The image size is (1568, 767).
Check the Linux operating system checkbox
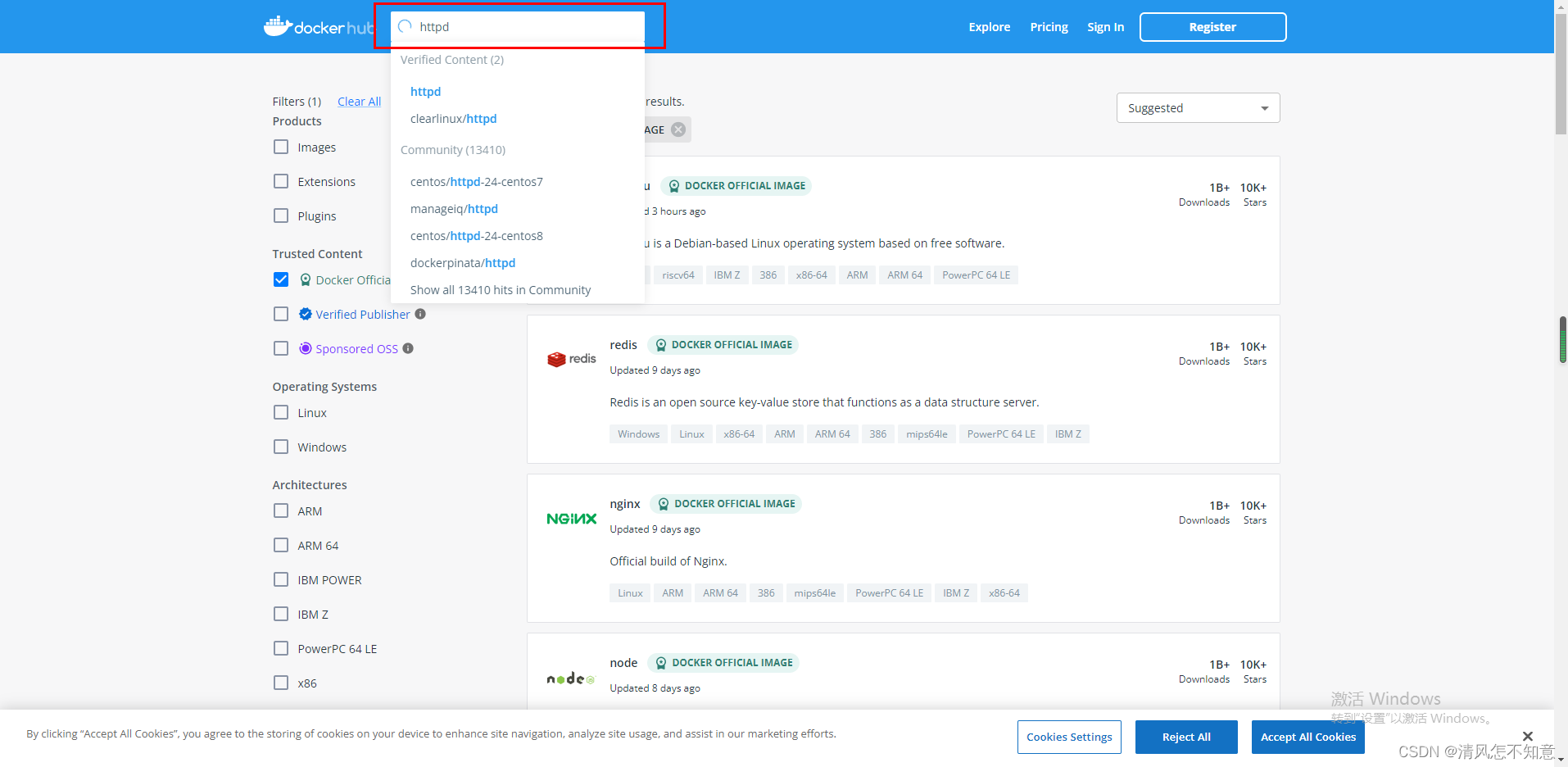tap(281, 412)
